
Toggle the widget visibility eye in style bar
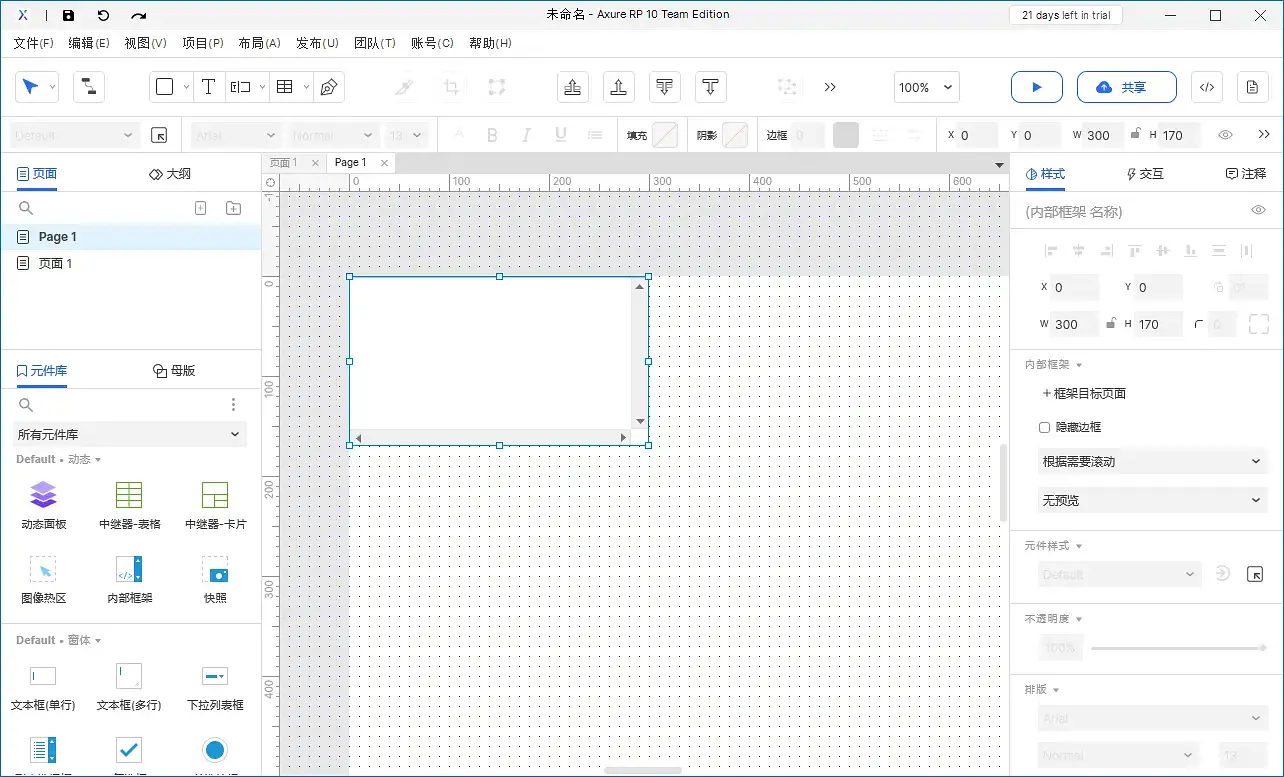(x=1225, y=134)
